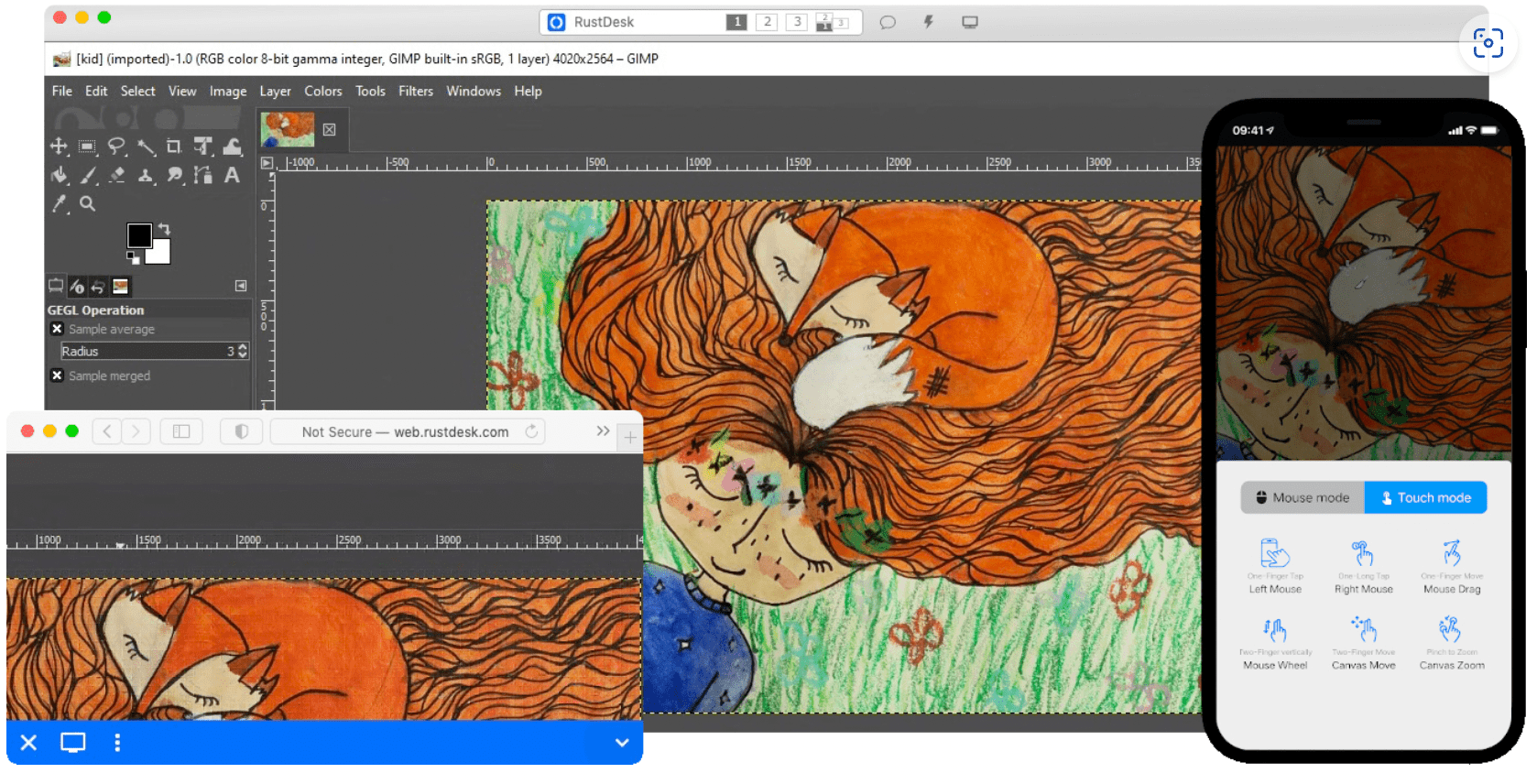Open the Tools menu
This screenshot has height=784, width=1537.
coord(370,91)
